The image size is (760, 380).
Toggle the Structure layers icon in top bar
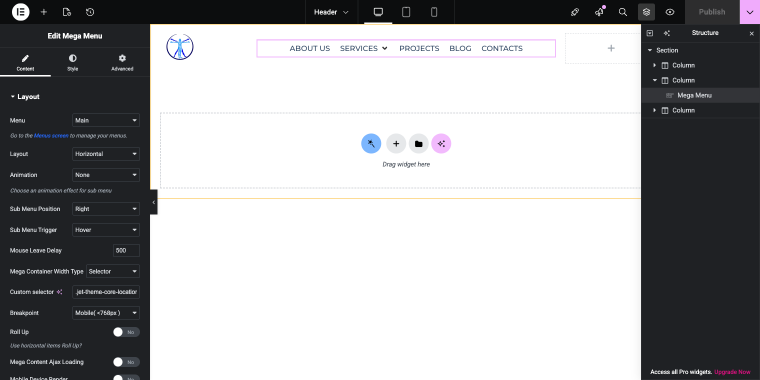click(646, 12)
